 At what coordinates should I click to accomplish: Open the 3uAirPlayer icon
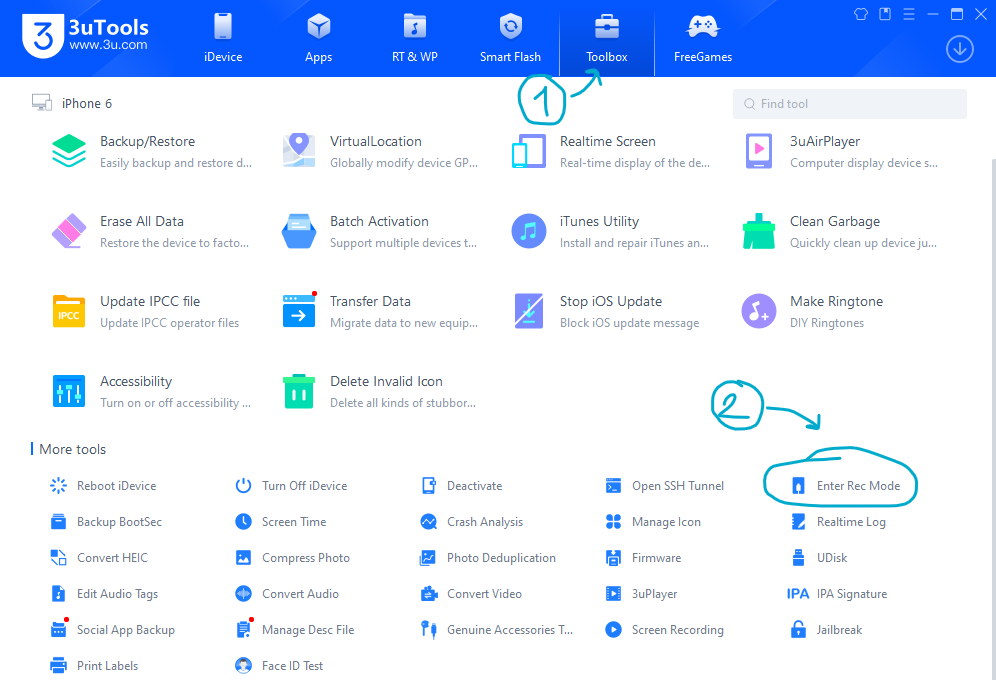point(759,151)
